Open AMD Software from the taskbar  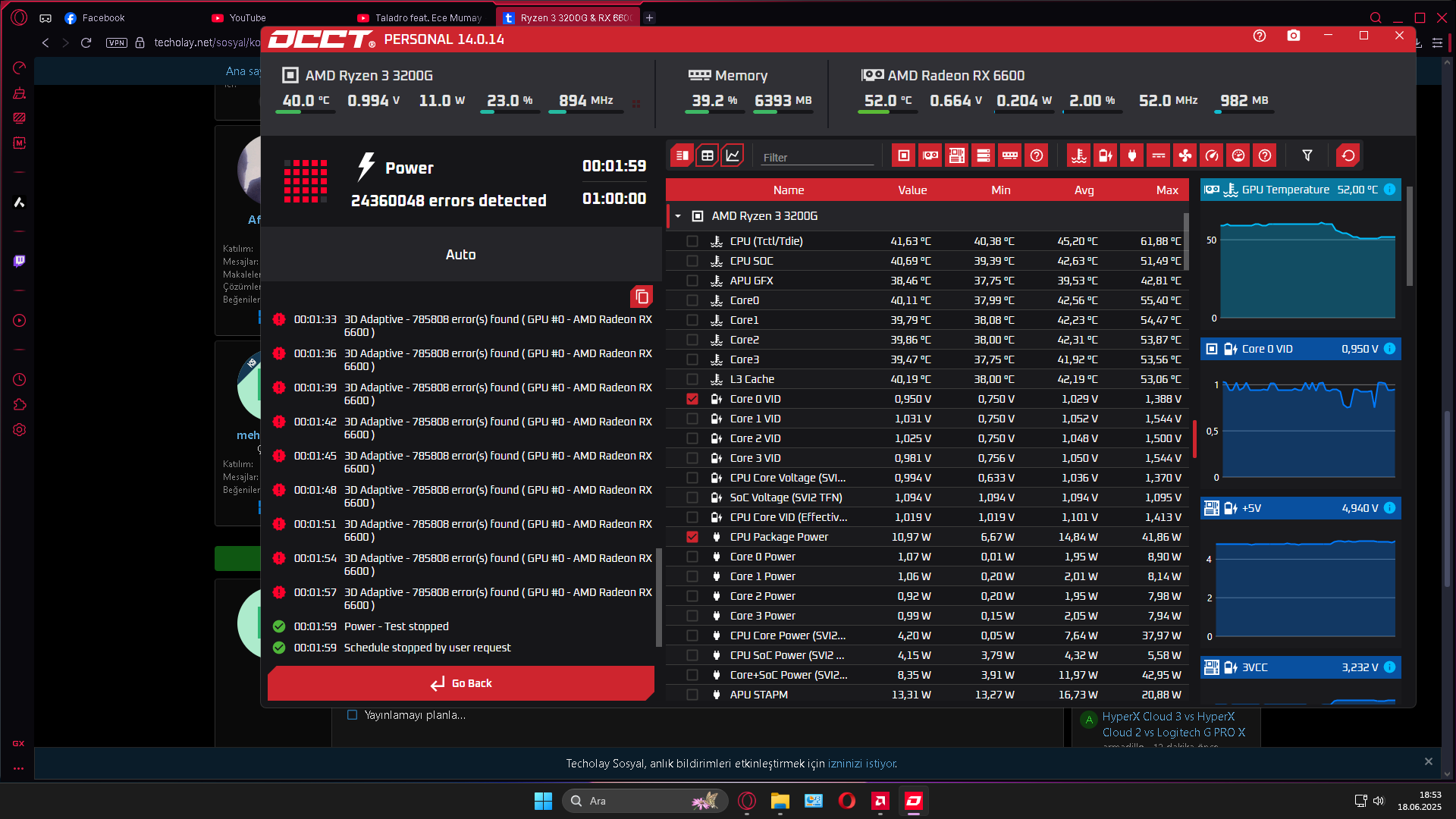[880, 801]
